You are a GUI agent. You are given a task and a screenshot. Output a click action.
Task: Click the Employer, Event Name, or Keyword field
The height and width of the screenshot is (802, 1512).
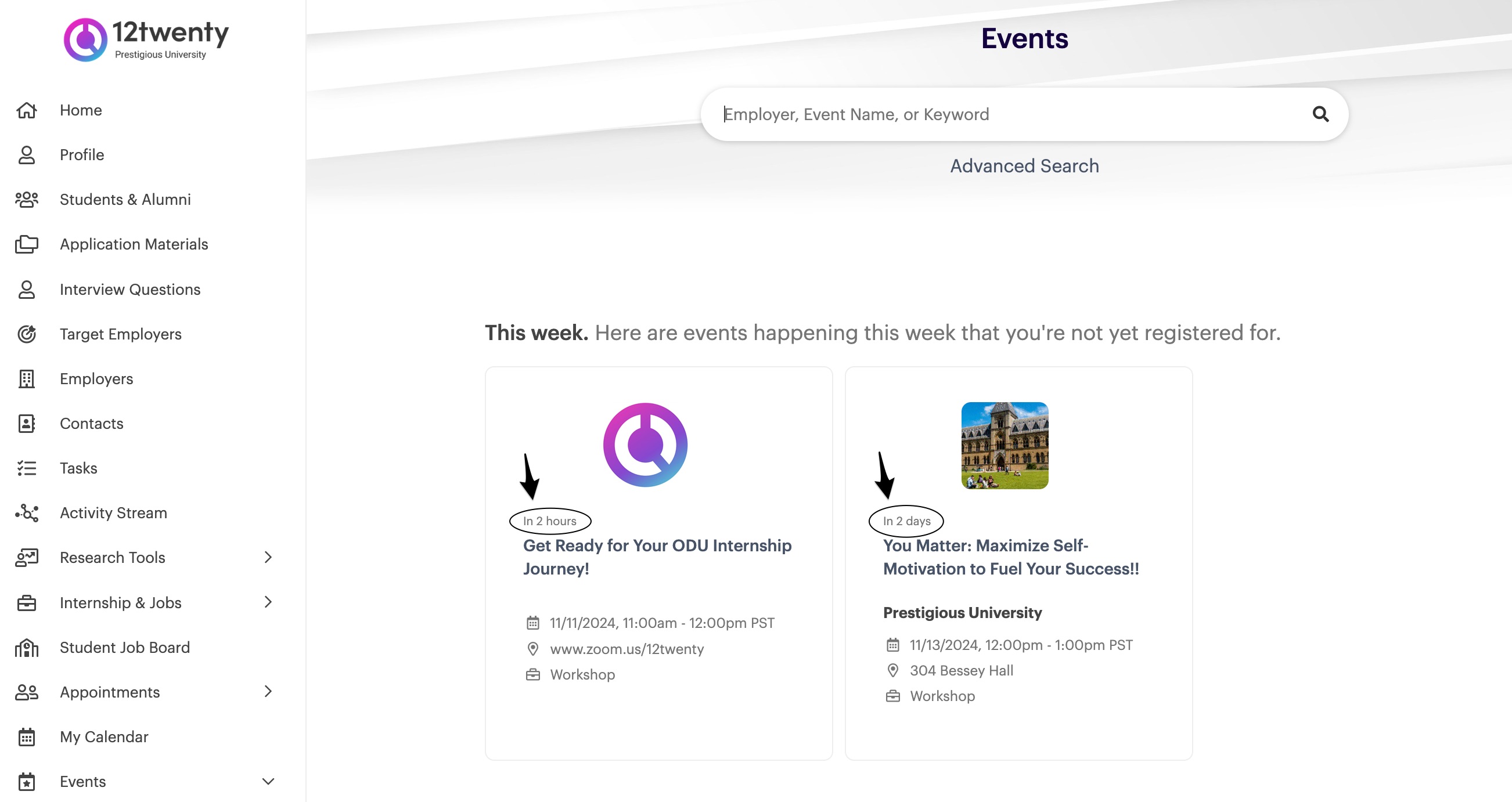pos(998,114)
